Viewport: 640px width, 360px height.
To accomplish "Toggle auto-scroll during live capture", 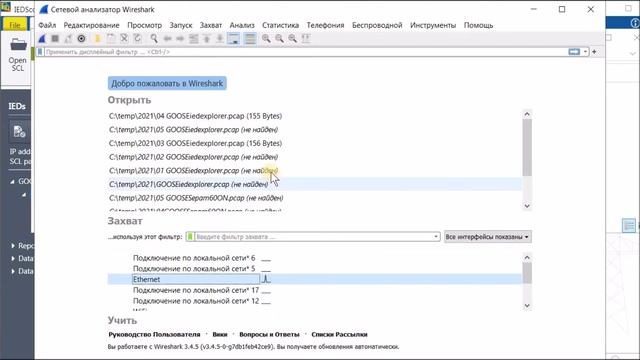I will pyautogui.click(x=233, y=38).
